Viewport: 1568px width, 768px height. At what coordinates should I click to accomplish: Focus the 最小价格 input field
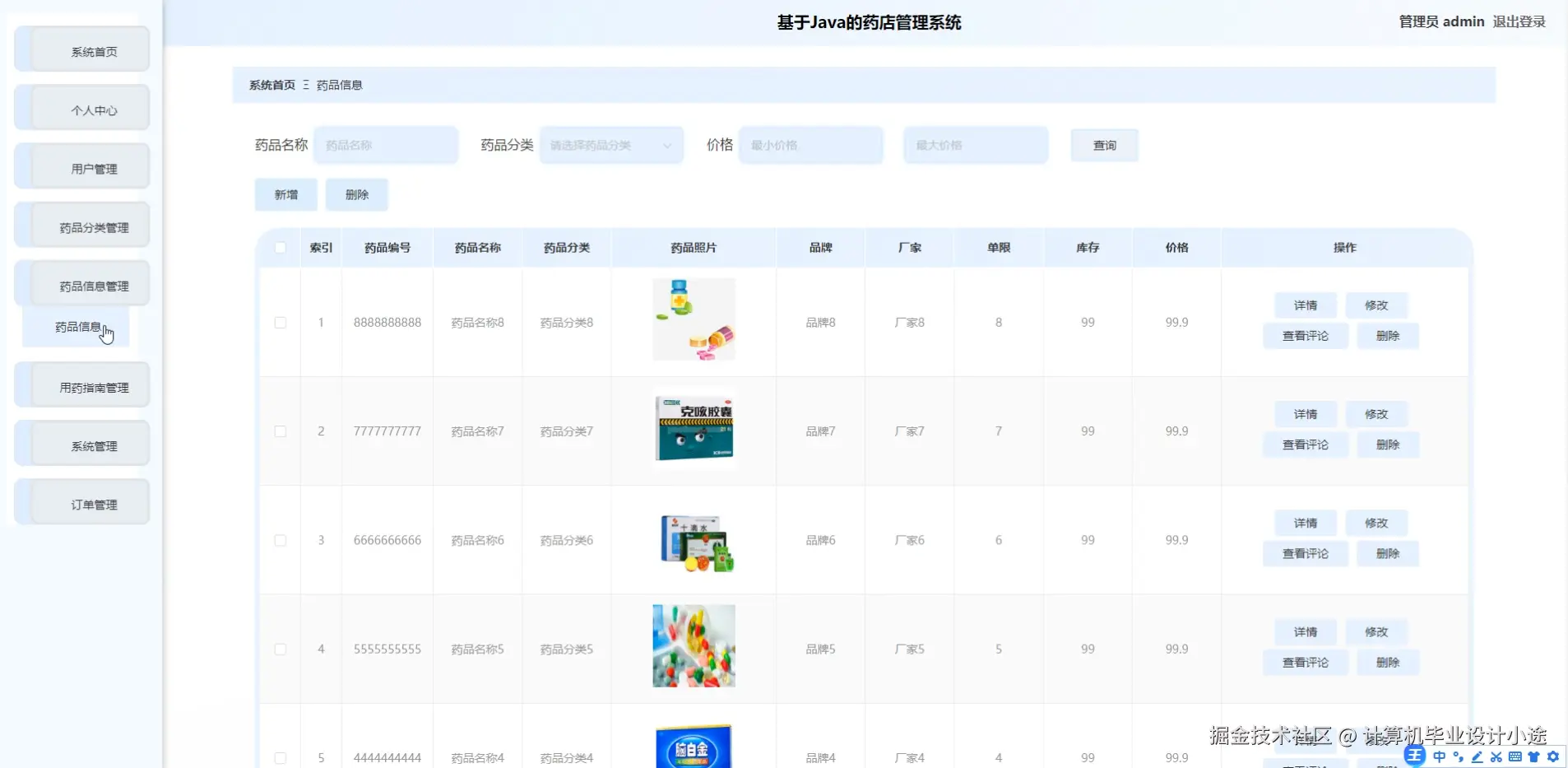pos(811,145)
